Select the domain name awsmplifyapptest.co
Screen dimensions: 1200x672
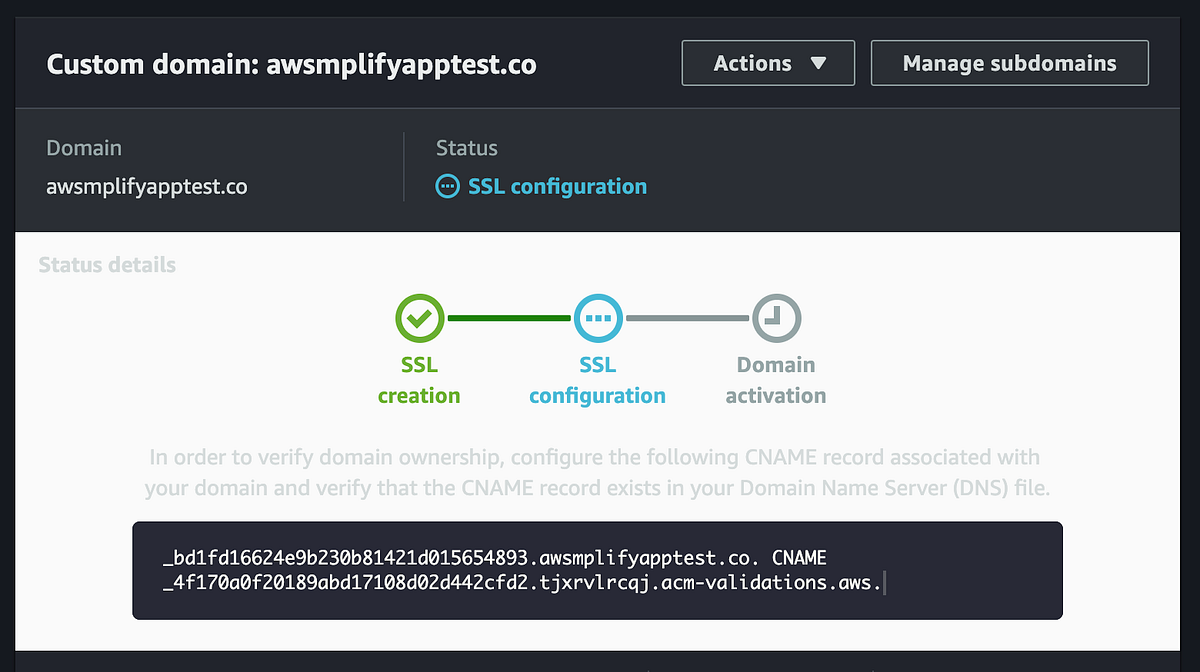[146, 186]
